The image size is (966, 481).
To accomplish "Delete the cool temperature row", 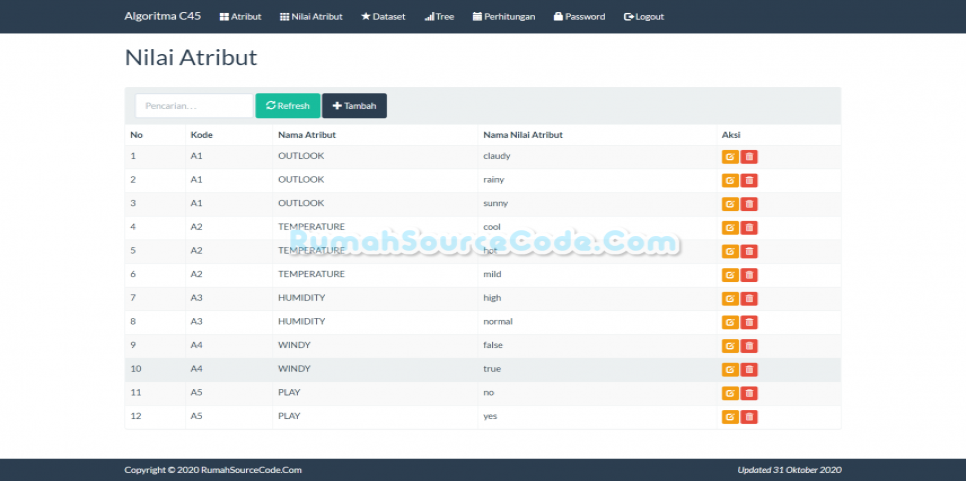I will tap(749, 228).
